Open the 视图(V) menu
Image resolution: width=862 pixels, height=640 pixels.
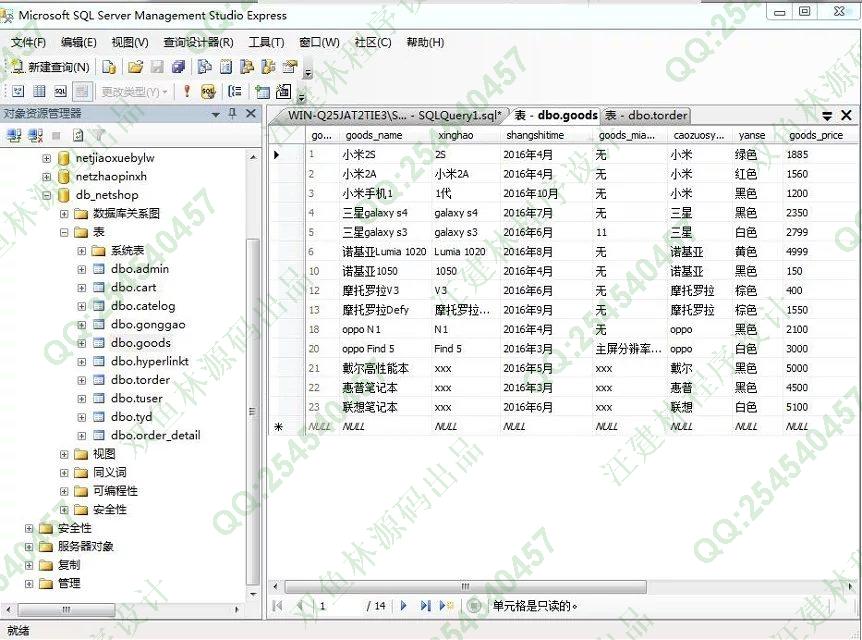[x=130, y=42]
